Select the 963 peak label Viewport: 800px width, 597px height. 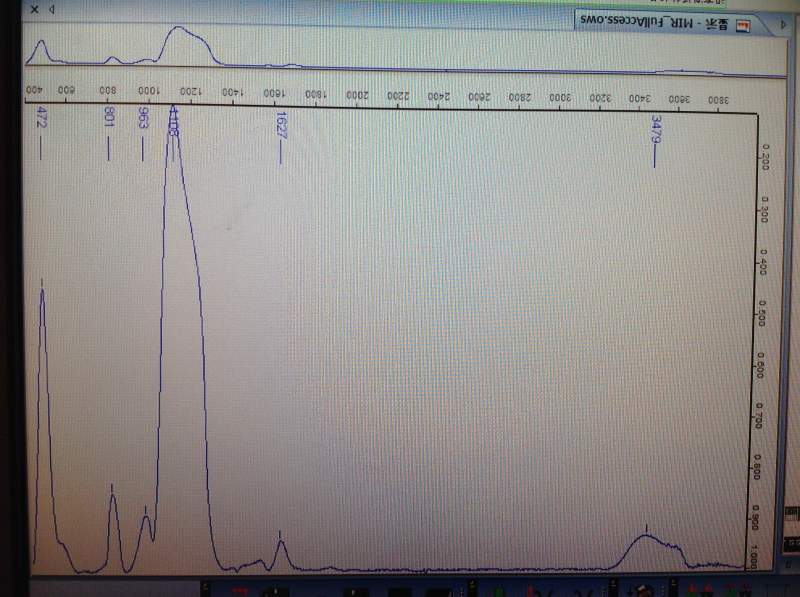(143, 117)
